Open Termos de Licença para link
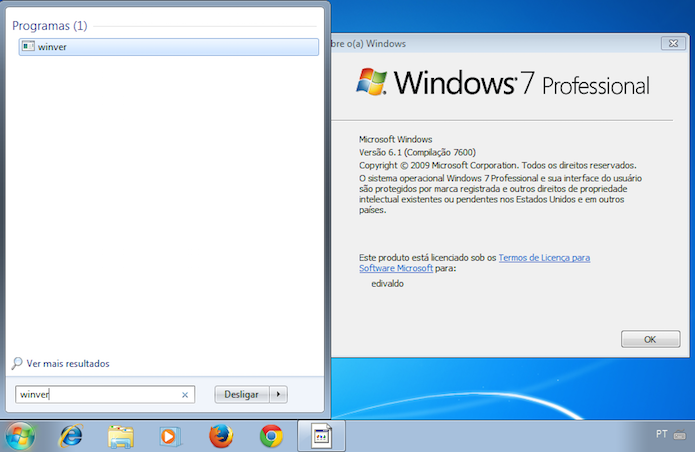The height and width of the screenshot is (452, 695). (x=544, y=257)
